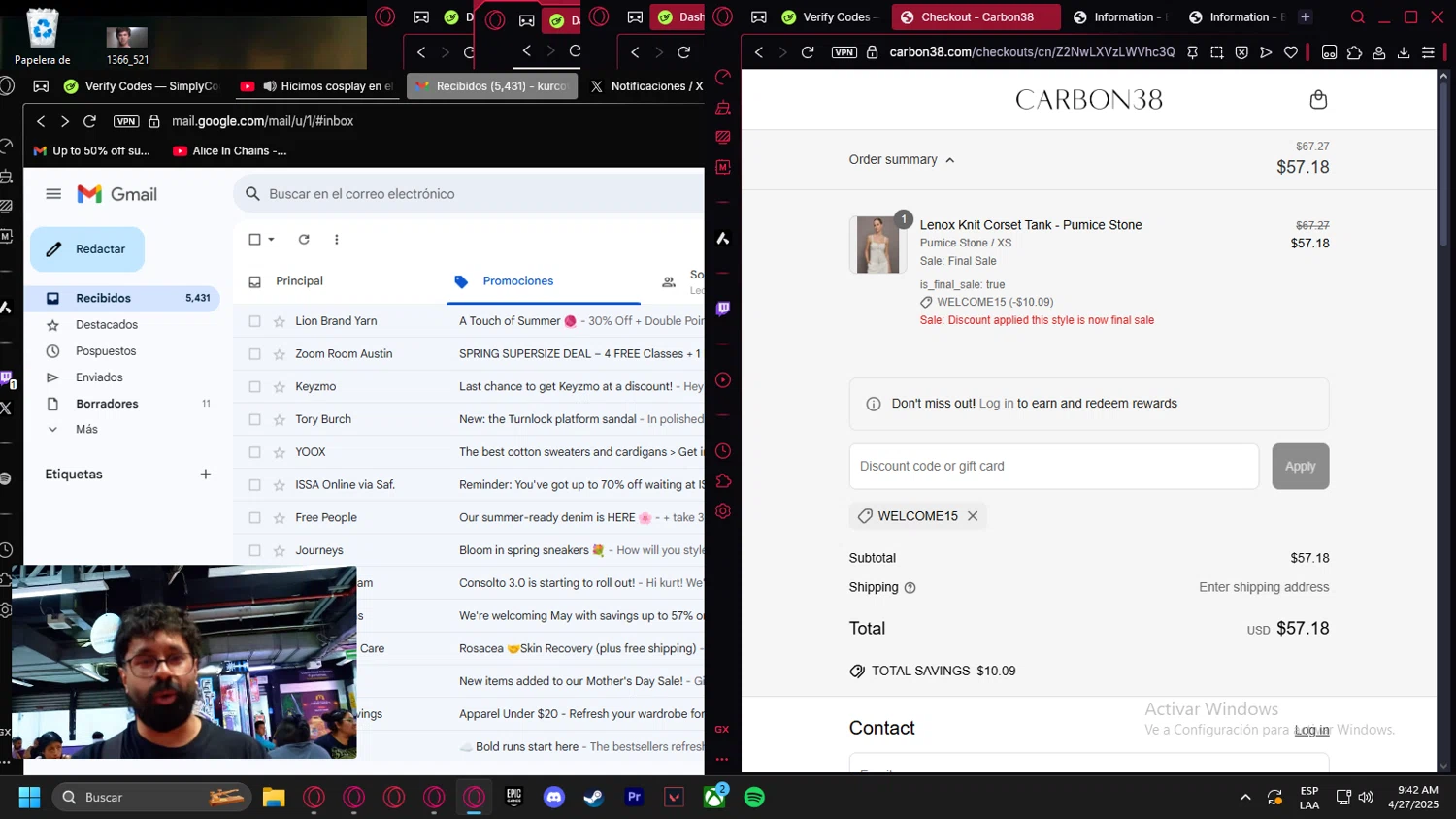Tick the select-all checkbox in Gmail toolbar
The width and height of the screenshot is (1456, 819).
tap(254, 240)
